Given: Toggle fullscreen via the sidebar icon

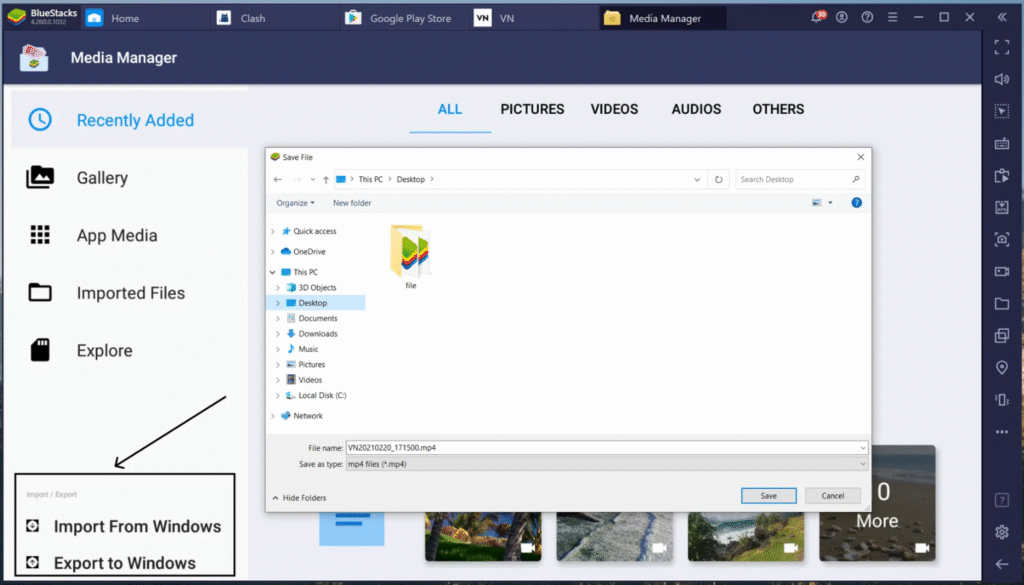Looking at the screenshot, I should (1002, 46).
